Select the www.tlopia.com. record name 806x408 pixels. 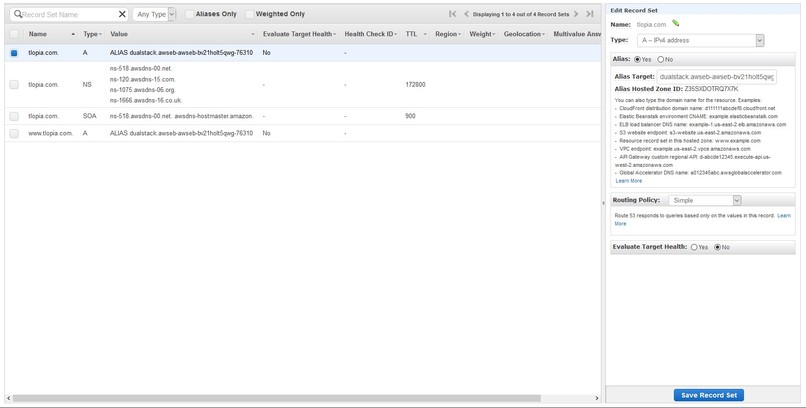point(50,133)
